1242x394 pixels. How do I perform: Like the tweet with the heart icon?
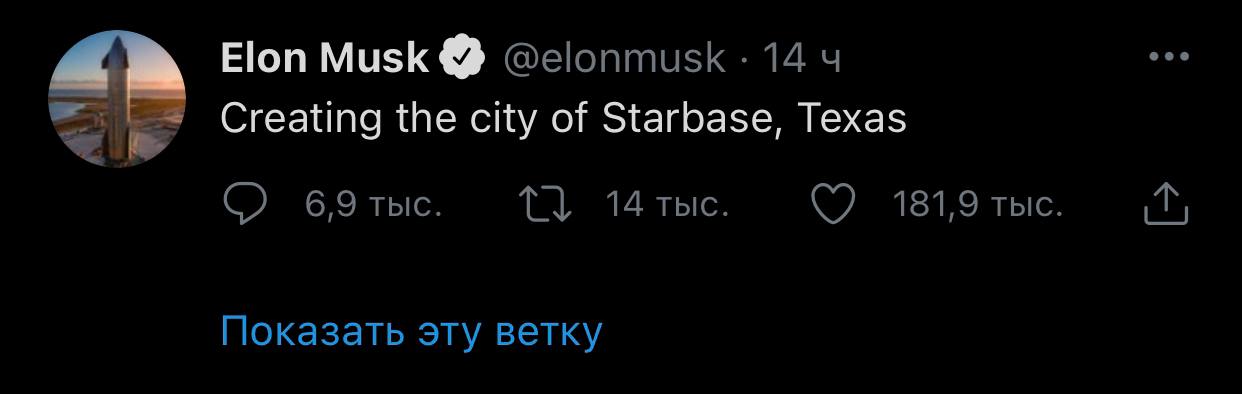[x=832, y=205]
